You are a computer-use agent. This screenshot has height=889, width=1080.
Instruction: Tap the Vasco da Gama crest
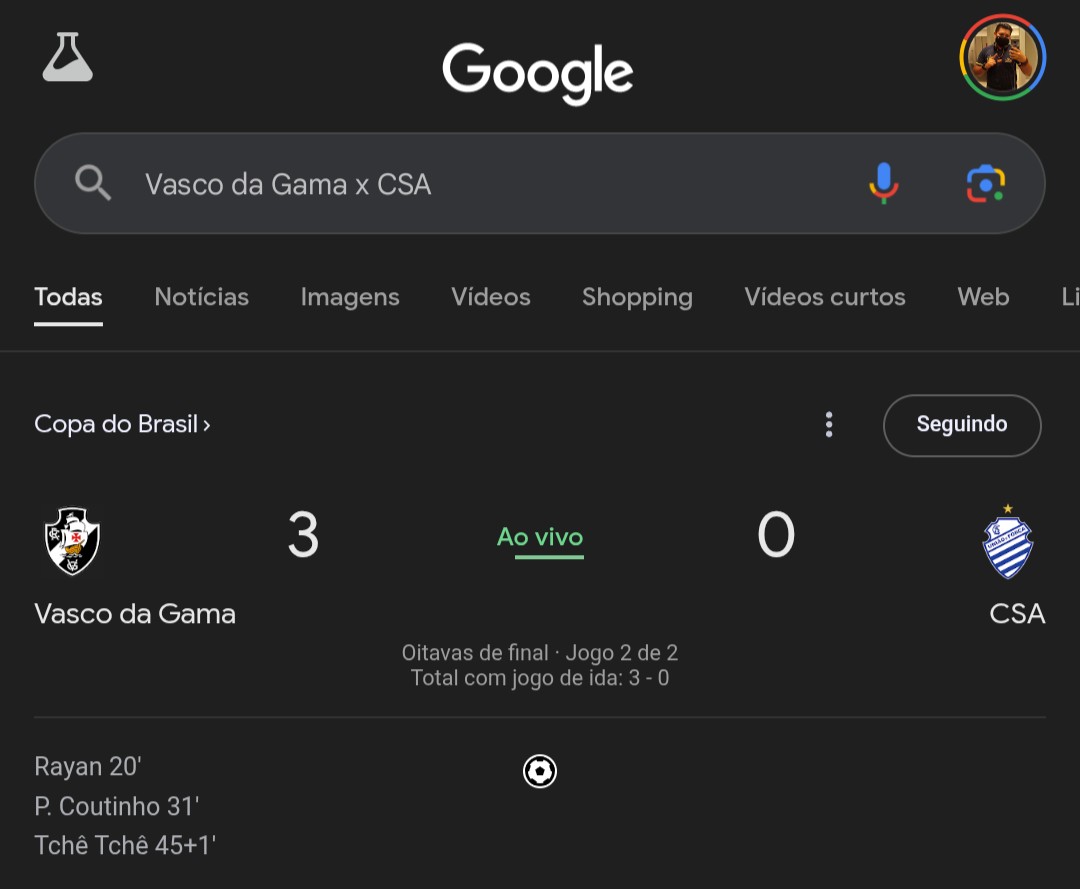[x=72, y=541]
